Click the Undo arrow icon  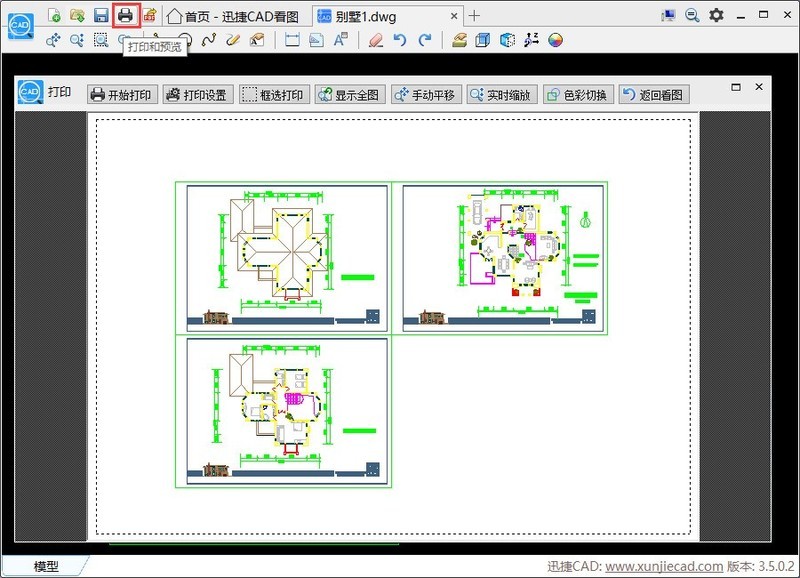(400, 40)
